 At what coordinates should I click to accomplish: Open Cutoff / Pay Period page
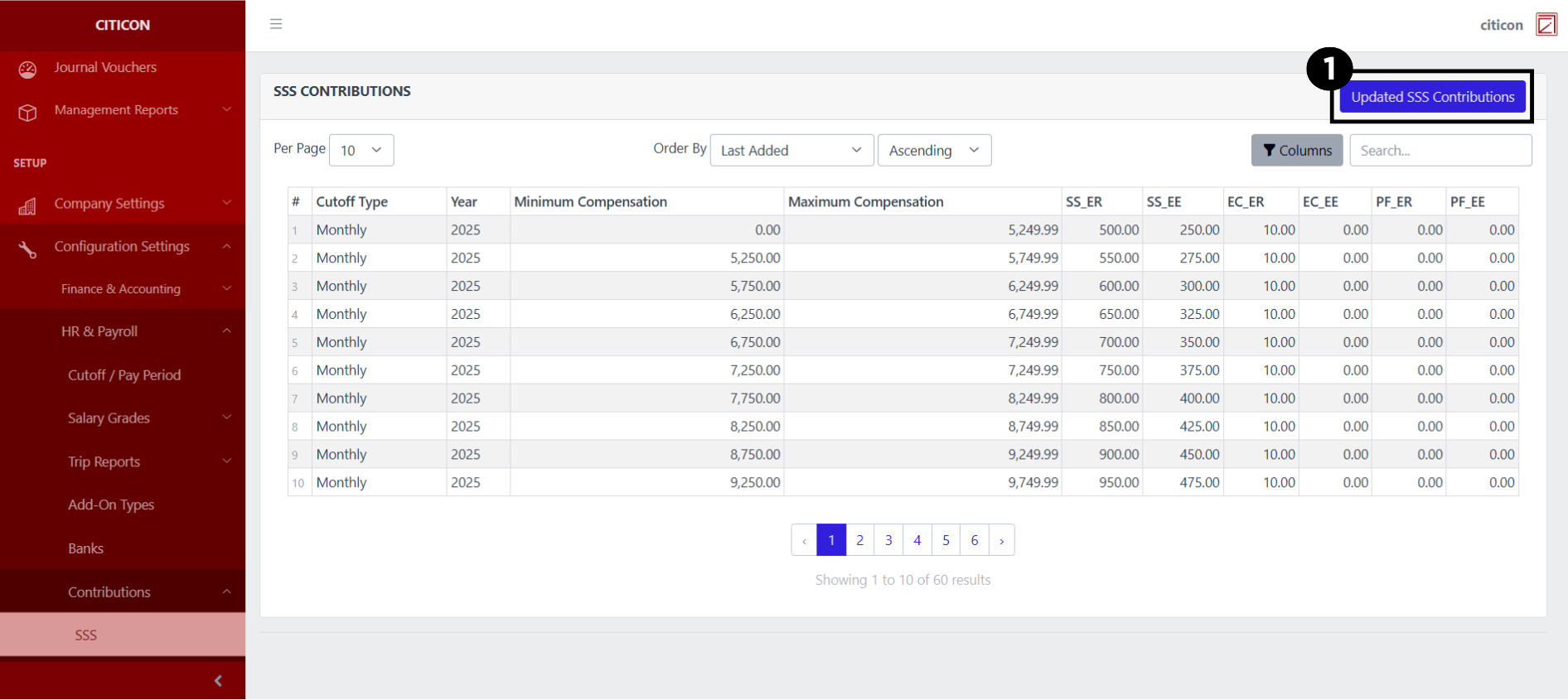click(124, 375)
